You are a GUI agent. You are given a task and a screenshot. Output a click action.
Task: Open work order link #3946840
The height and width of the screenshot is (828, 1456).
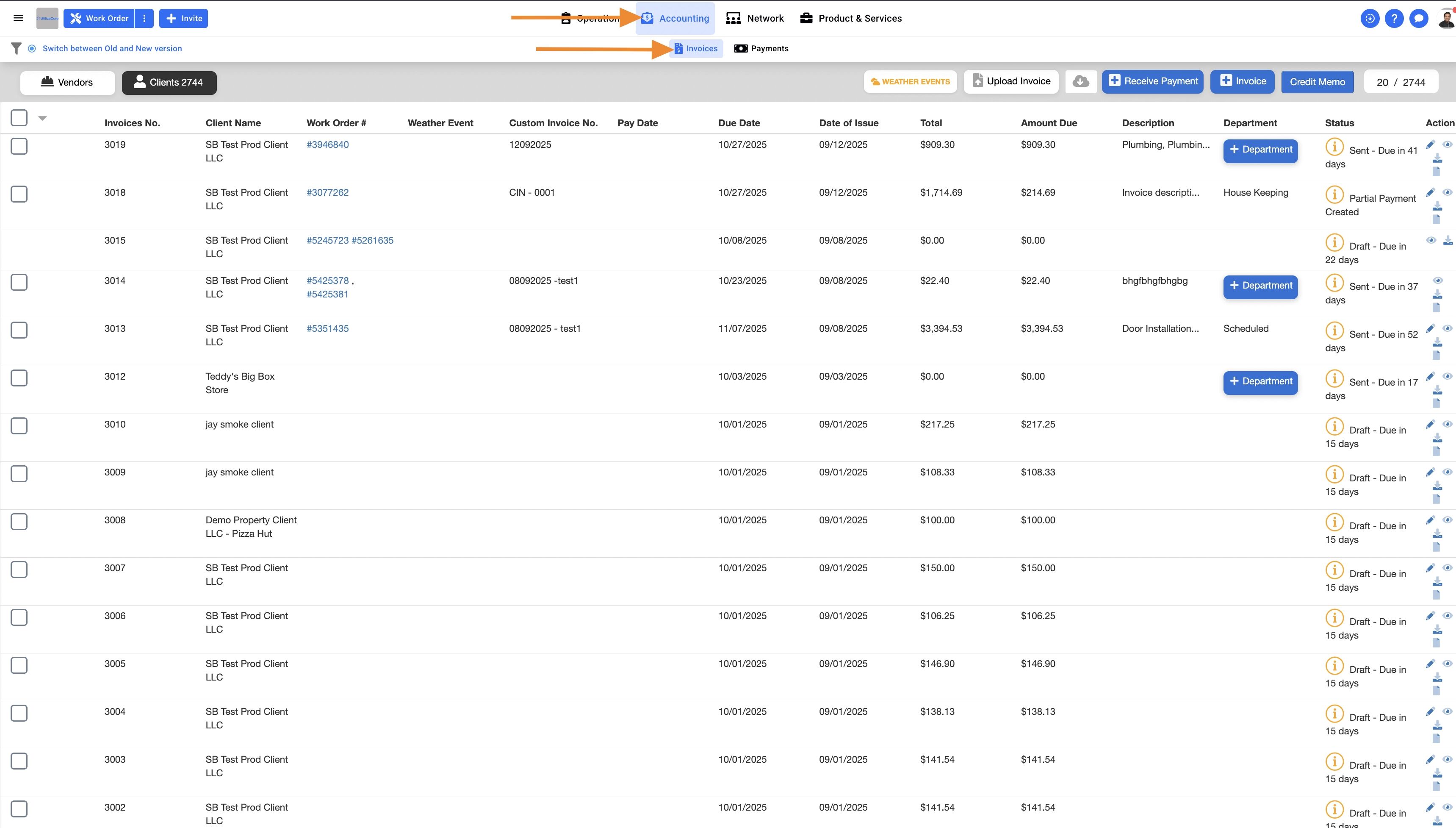tap(327, 144)
